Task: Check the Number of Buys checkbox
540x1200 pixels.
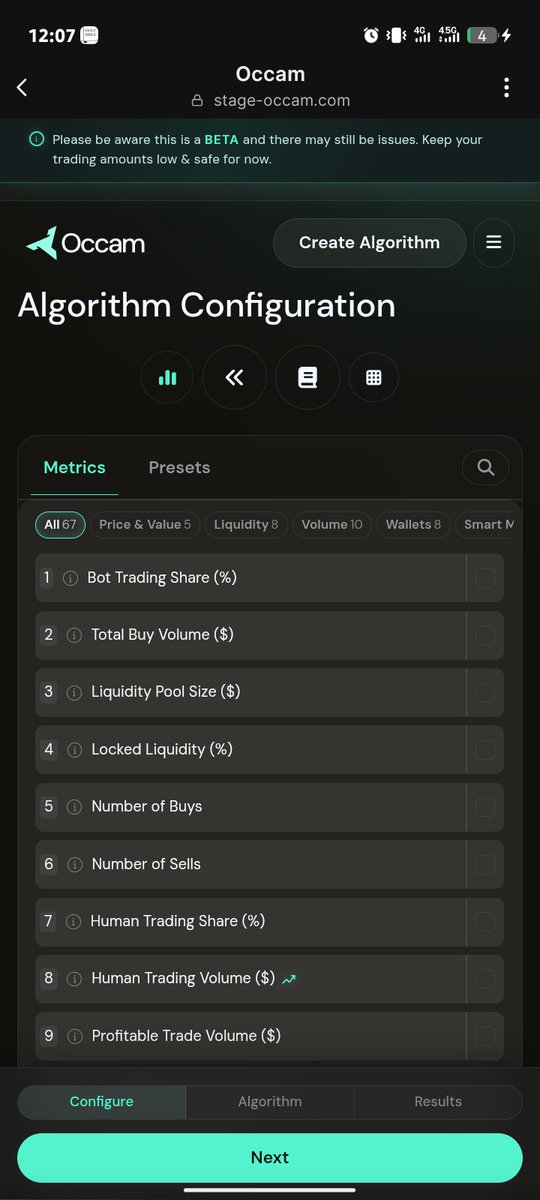Action: tap(485, 806)
